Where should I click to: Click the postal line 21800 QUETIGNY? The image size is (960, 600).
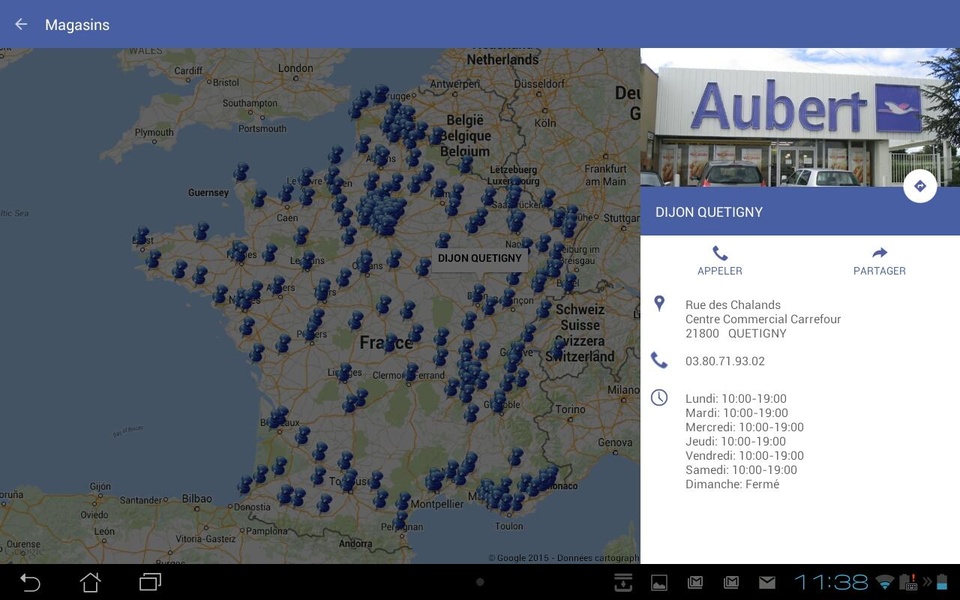[736, 334]
